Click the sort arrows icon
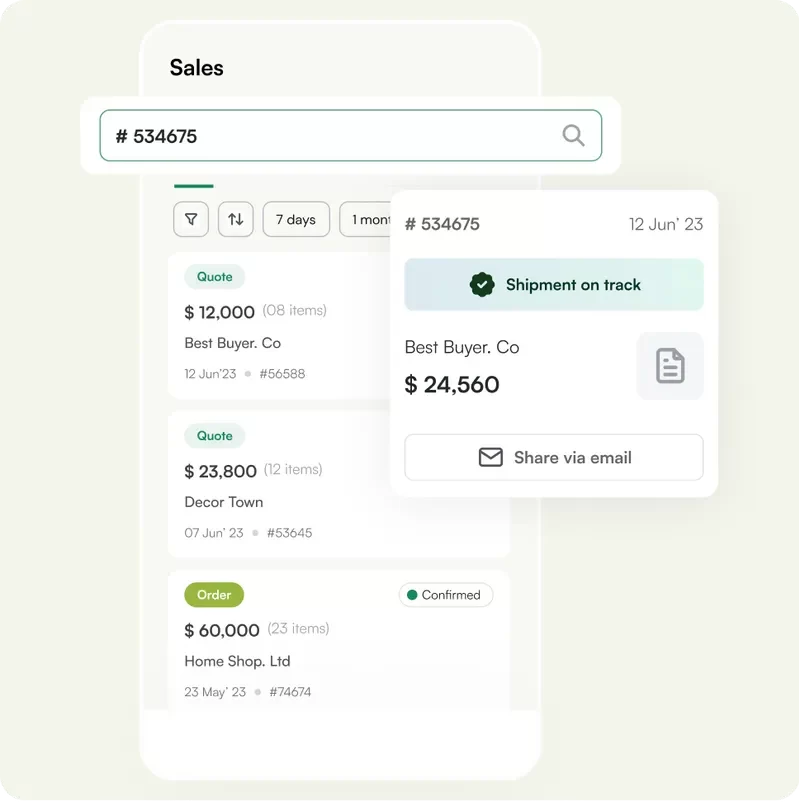This screenshot has height=802, width=799. 235,219
